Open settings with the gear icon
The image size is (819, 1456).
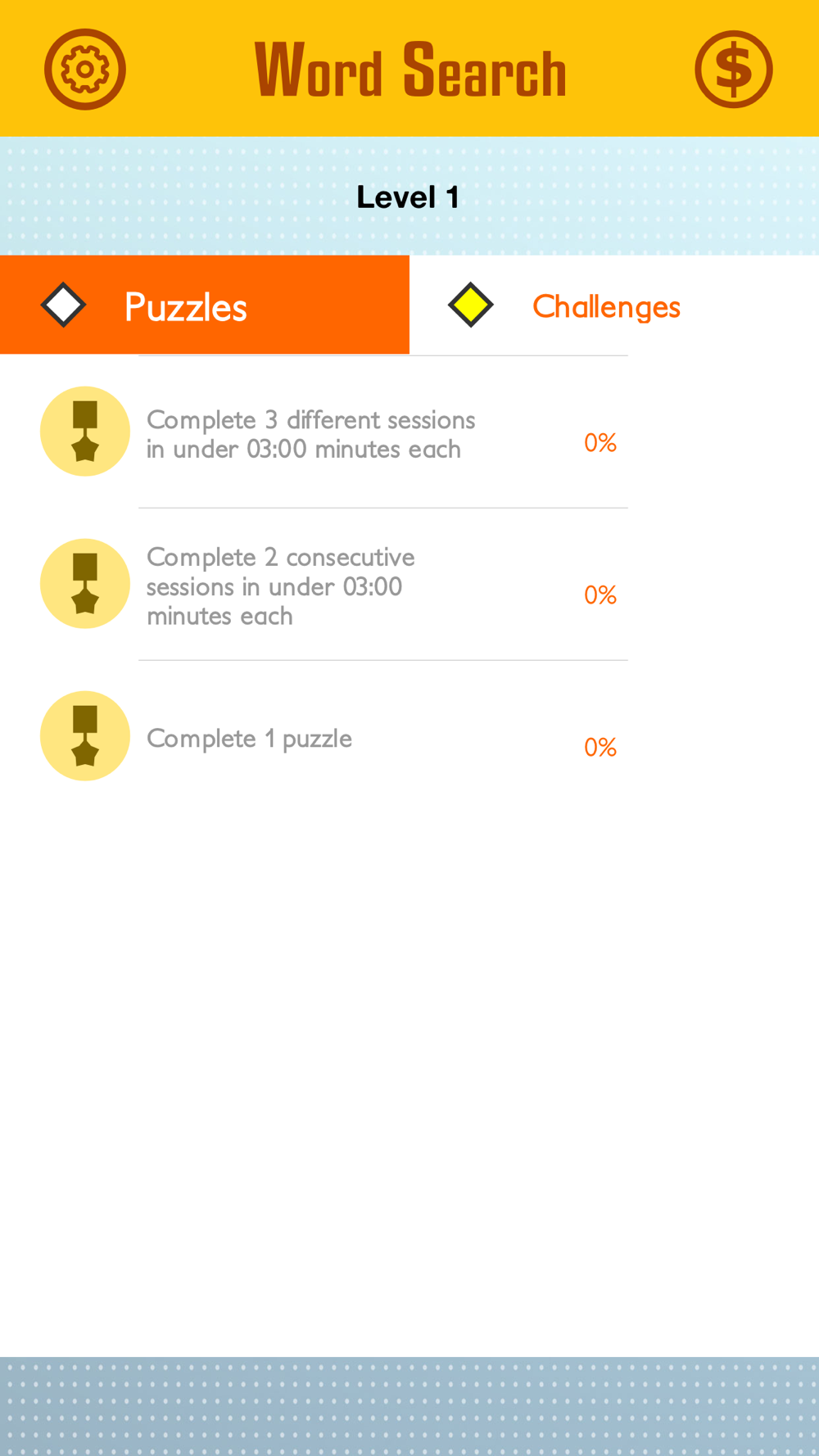(84, 70)
